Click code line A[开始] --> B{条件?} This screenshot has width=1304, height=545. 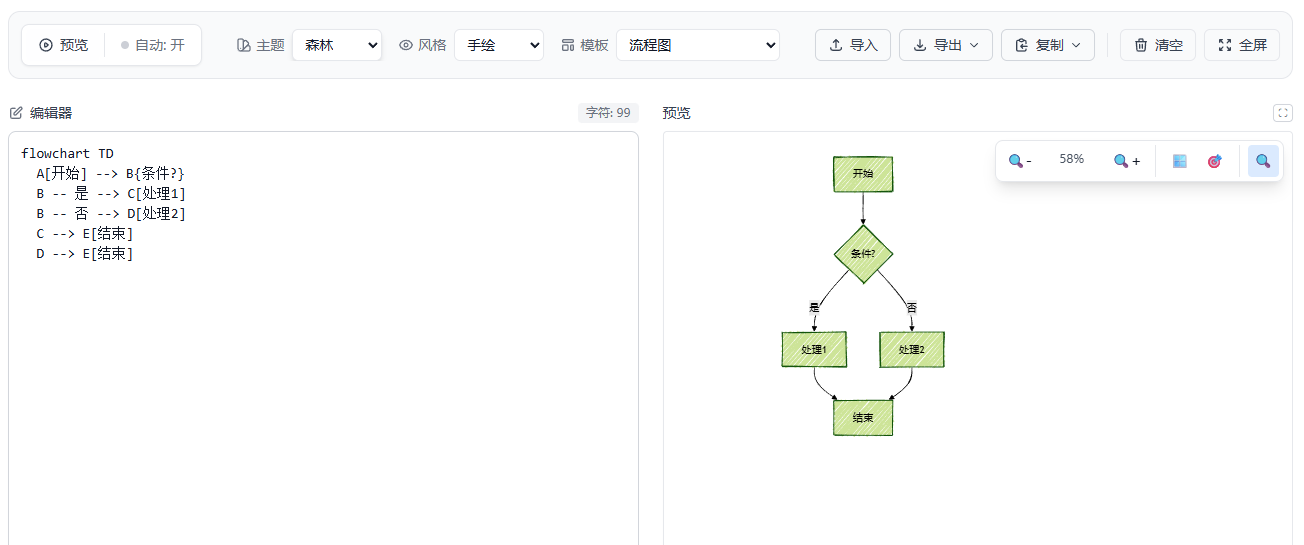[x=110, y=174]
